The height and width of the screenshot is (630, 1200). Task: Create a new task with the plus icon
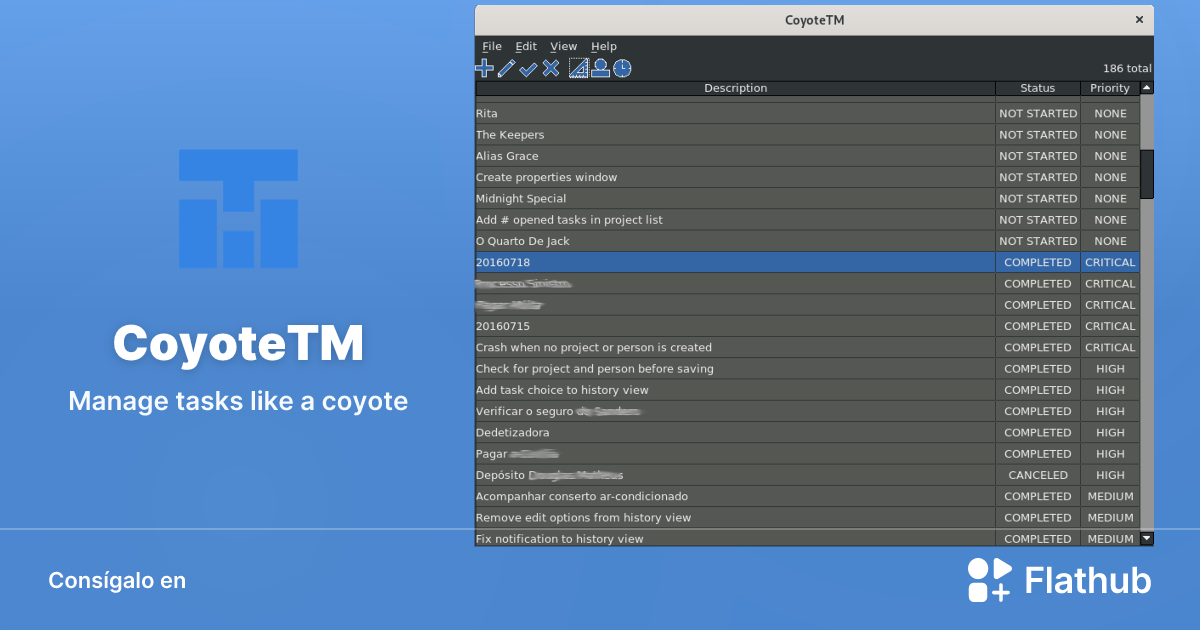tap(484, 68)
